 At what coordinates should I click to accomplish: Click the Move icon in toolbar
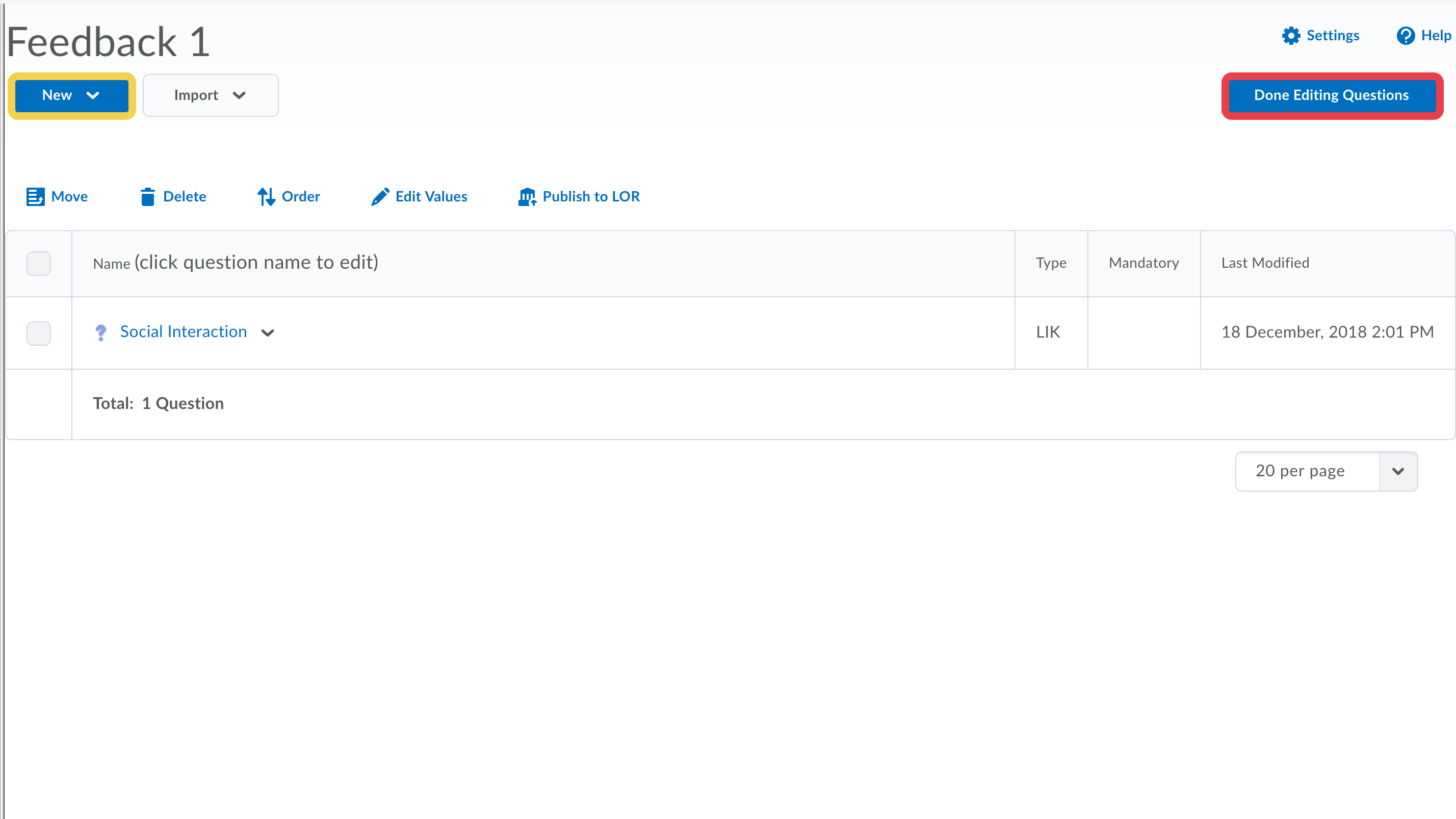pyautogui.click(x=35, y=197)
